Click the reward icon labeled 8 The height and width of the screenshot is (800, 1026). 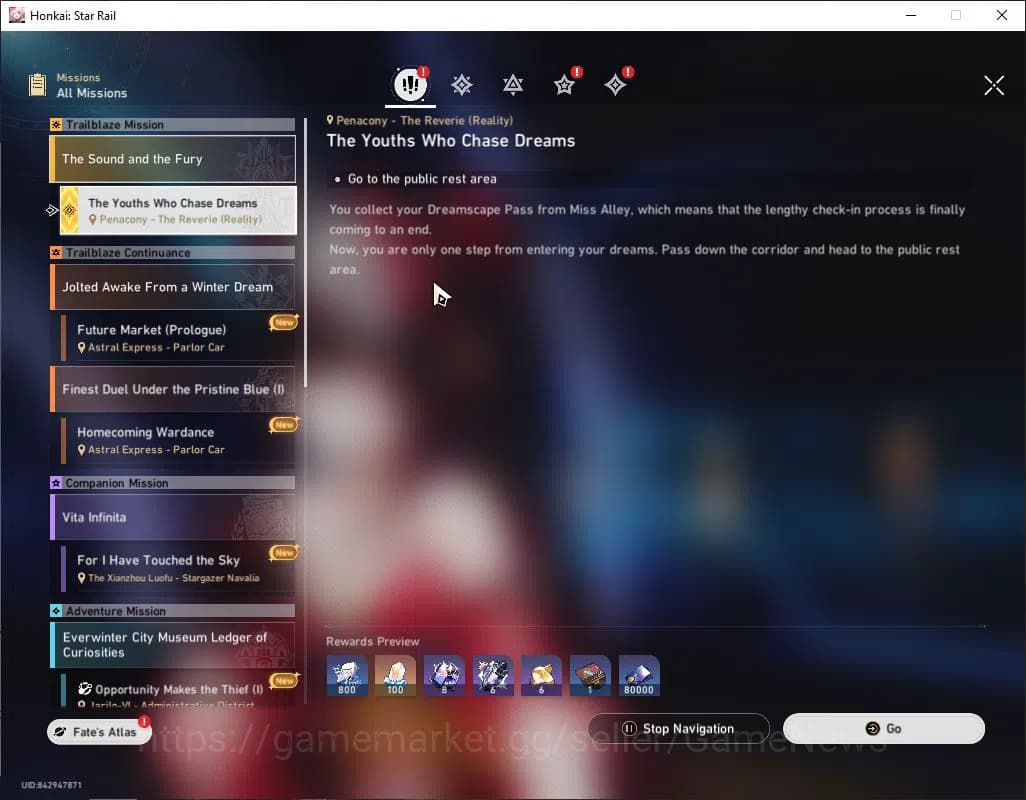(444, 676)
